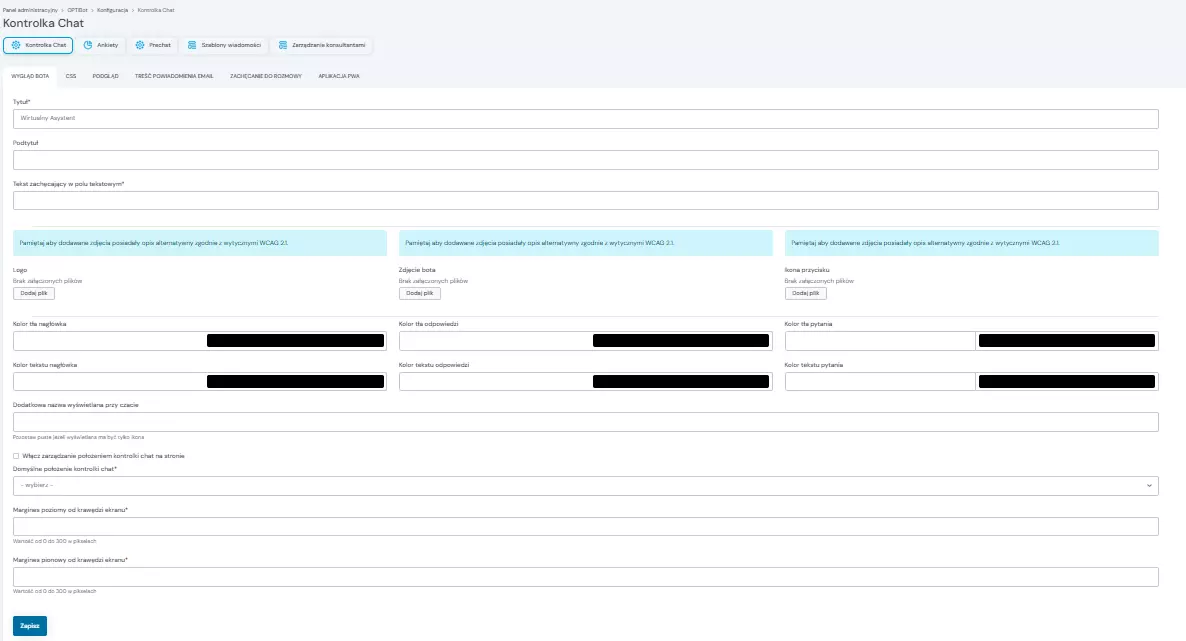Open the PODGLĄD tab
This screenshot has height=641, width=1186.
click(x=105, y=76)
